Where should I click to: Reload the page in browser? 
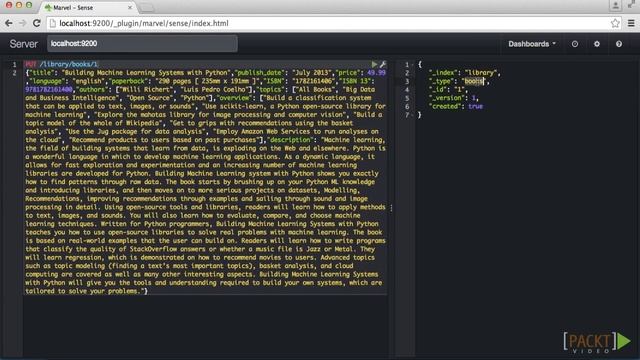(x=37, y=23)
